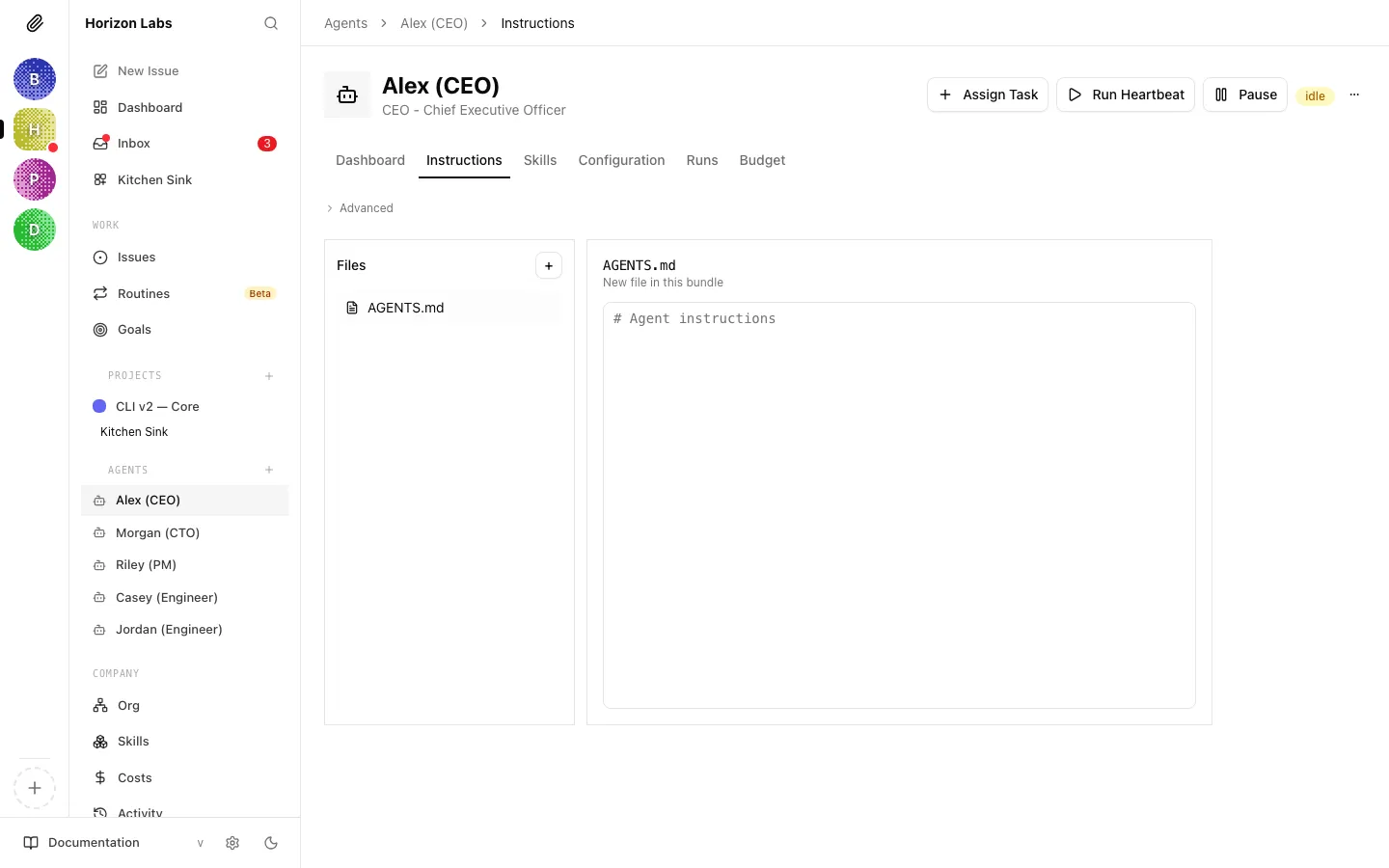This screenshot has width=1389, height=868.
Task: Switch to the agent Skills tab
Action: [x=540, y=160]
